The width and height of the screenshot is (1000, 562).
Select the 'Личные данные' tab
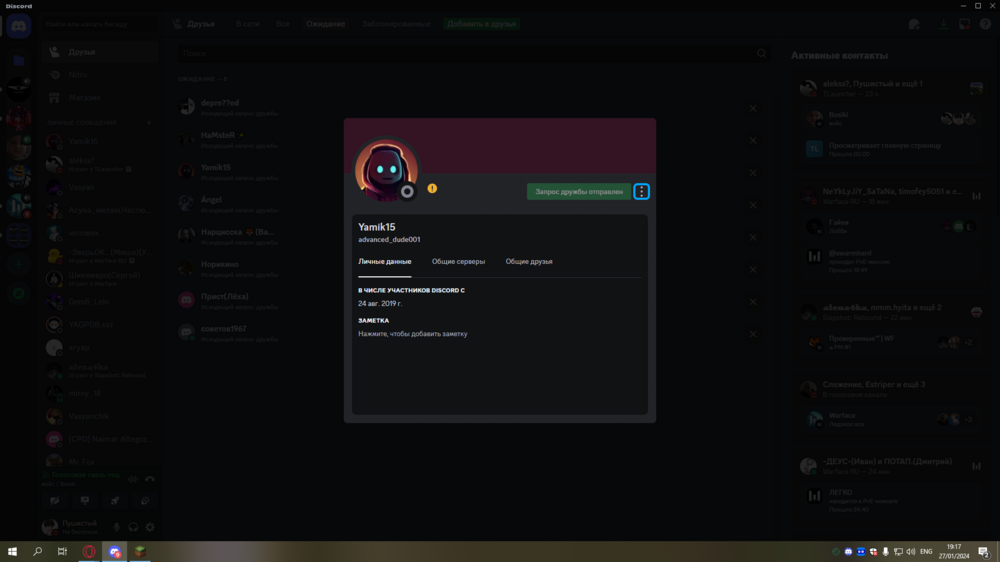point(385,262)
